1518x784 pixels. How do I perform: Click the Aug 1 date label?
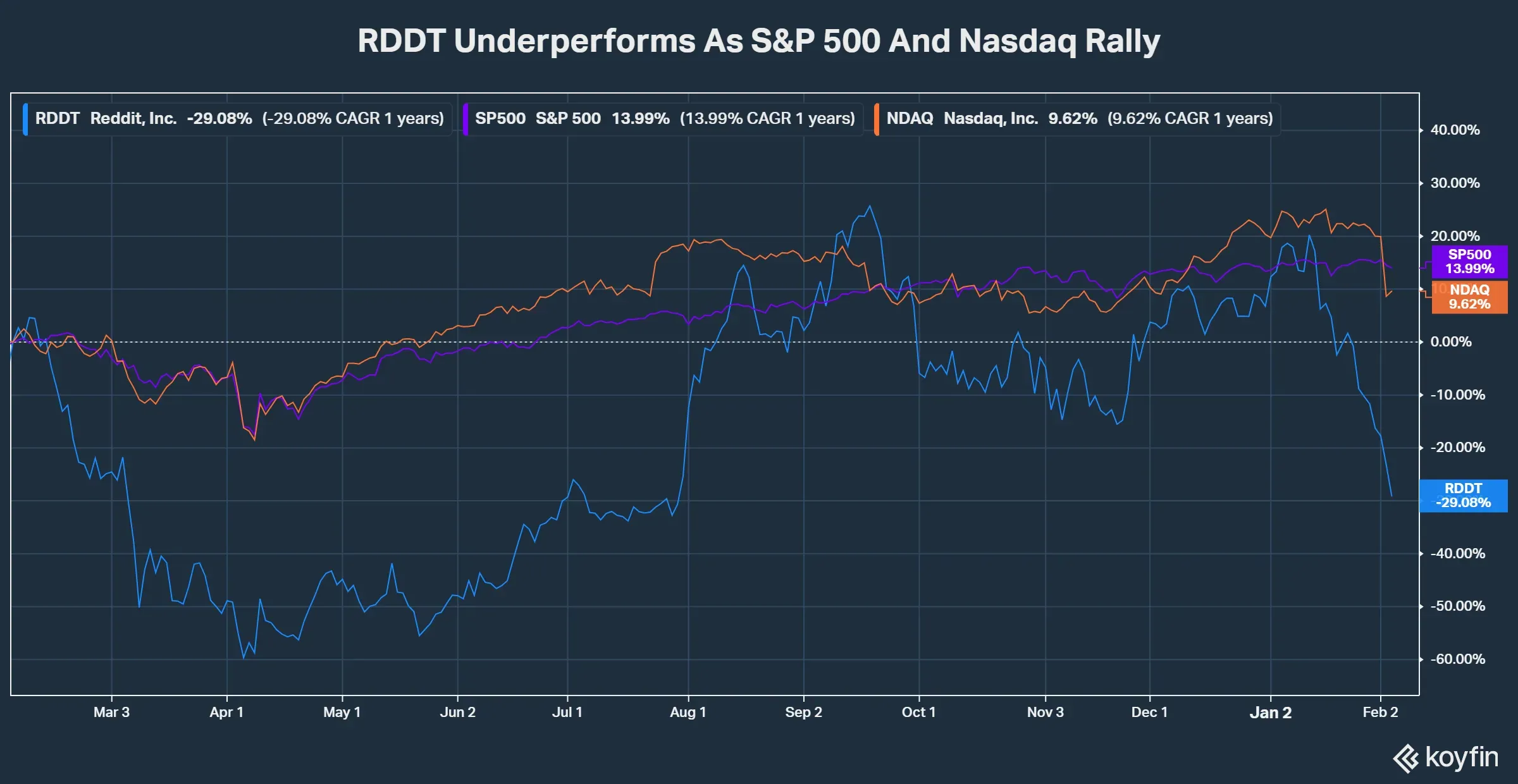click(x=688, y=713)
